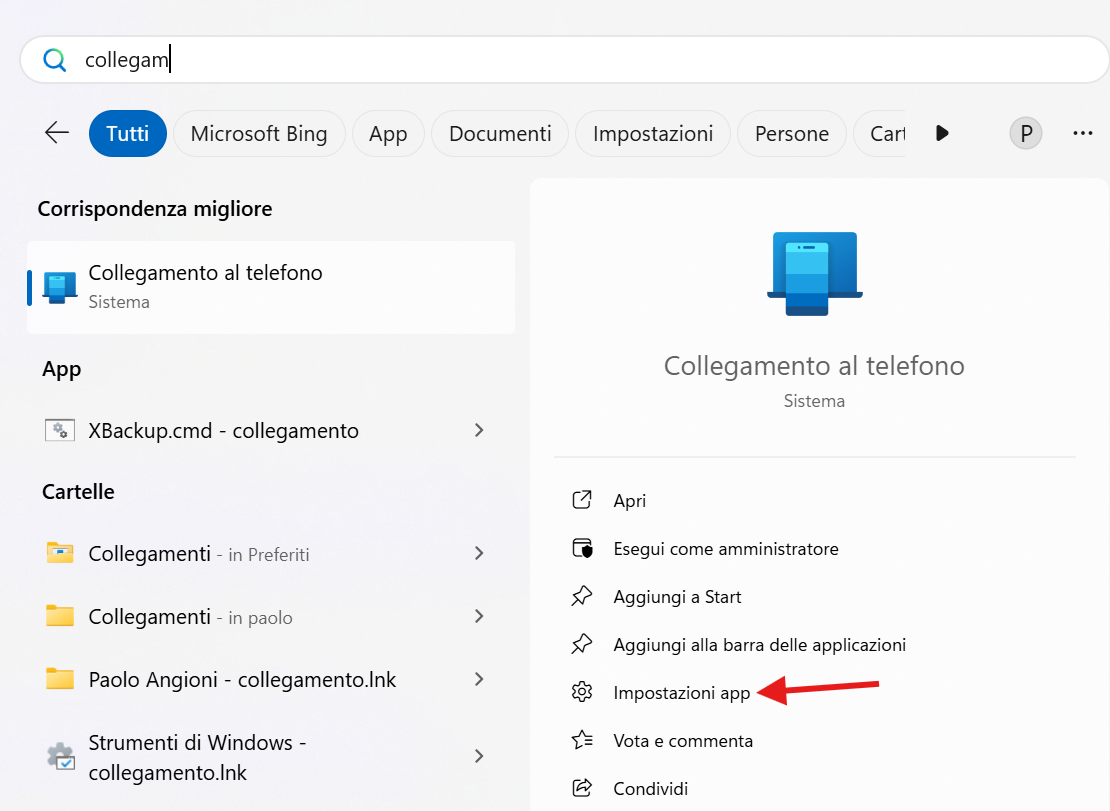Click the pin icon beside Aggiungi a Start
1110x811 pixels.
582,596
